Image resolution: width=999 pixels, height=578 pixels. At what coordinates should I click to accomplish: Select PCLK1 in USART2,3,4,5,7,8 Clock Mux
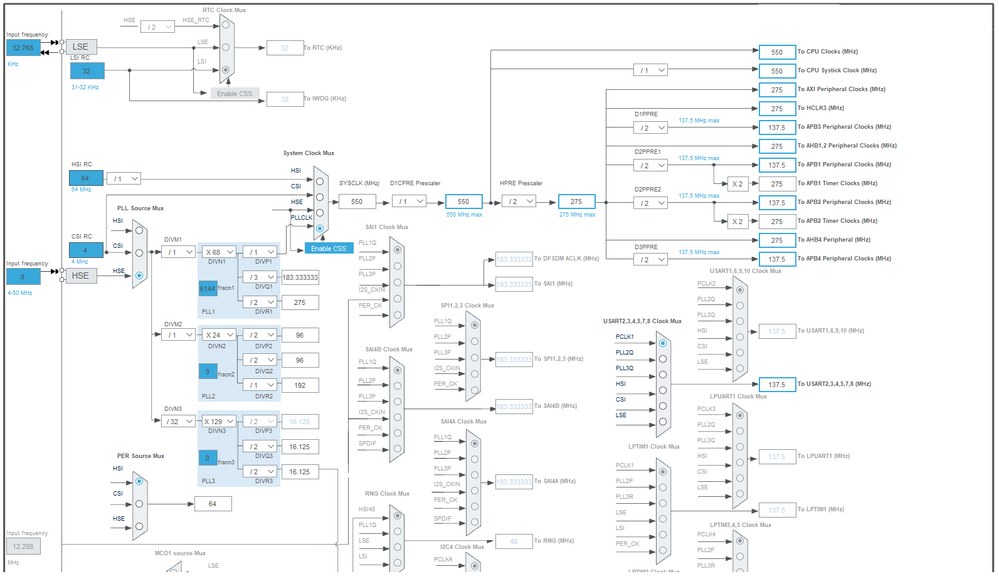pyautogui.click(x=663, y=343)
